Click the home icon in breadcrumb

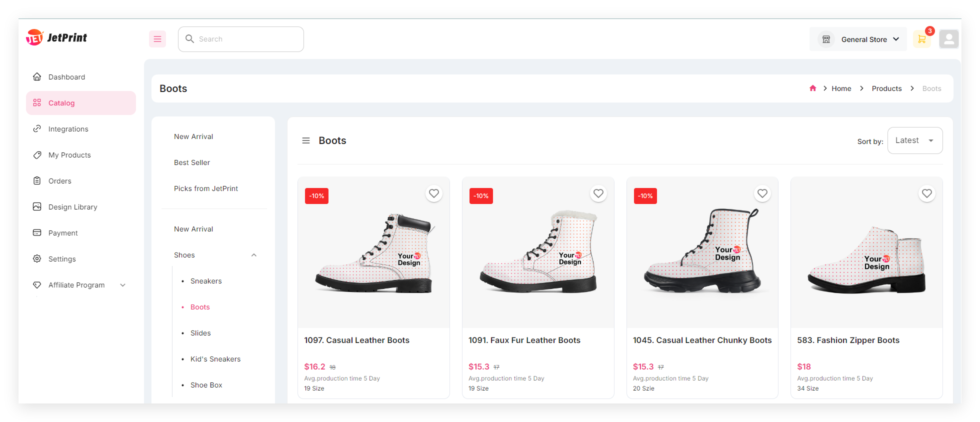pos(813,89)
